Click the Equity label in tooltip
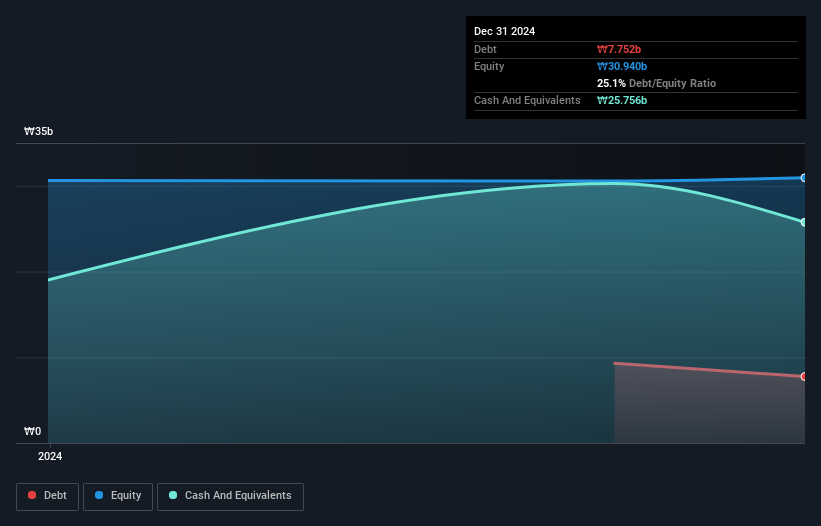Viewport: 821px width, 526px height. 489,66
